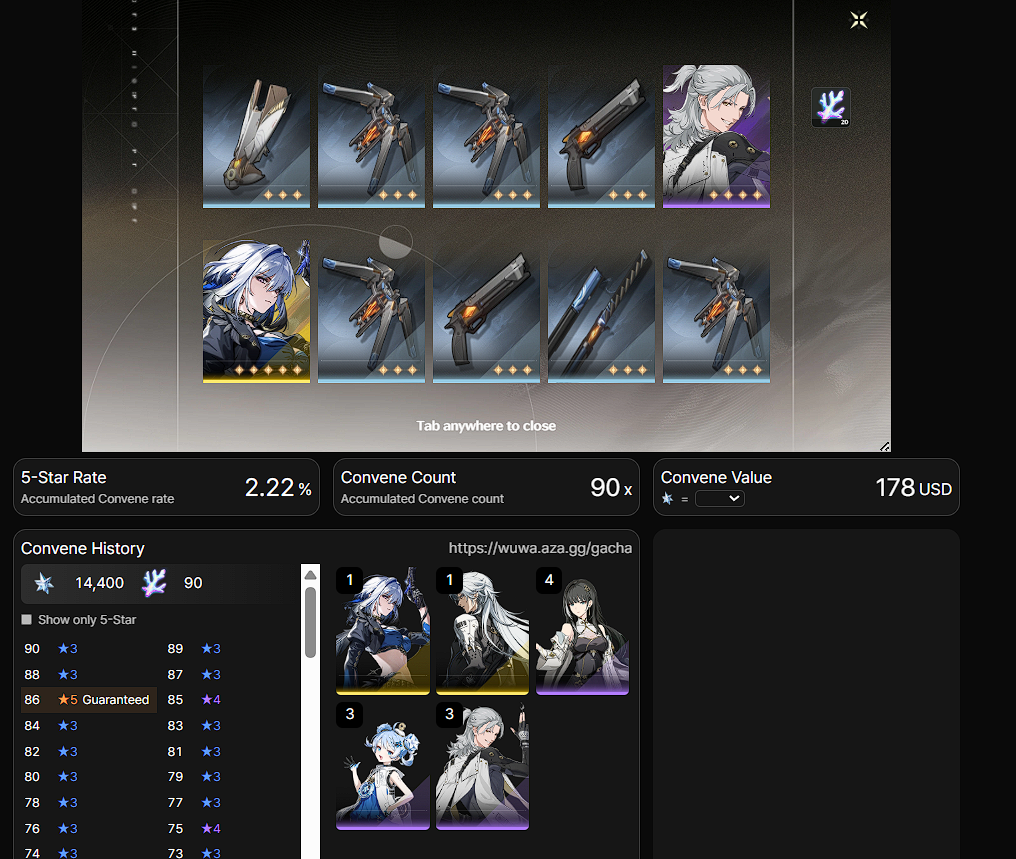Click the astrite icon beside 14,400
This screenshot has width=1016, height=859.
(x=44, y=583)
